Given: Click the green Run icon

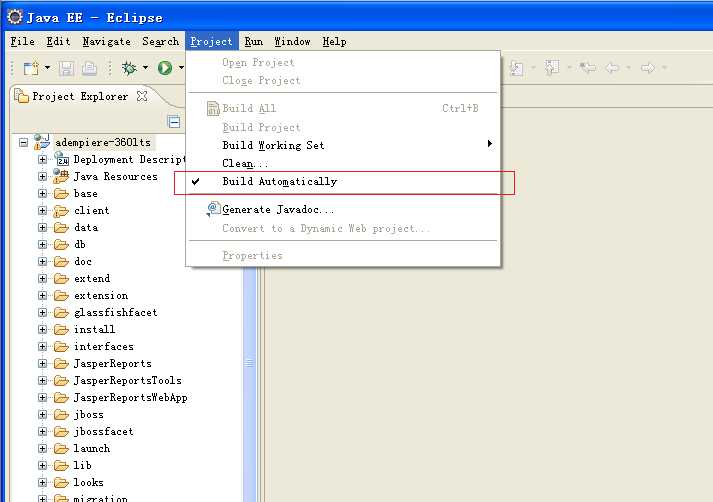Looking at the screenshot, I should point(165,68).
